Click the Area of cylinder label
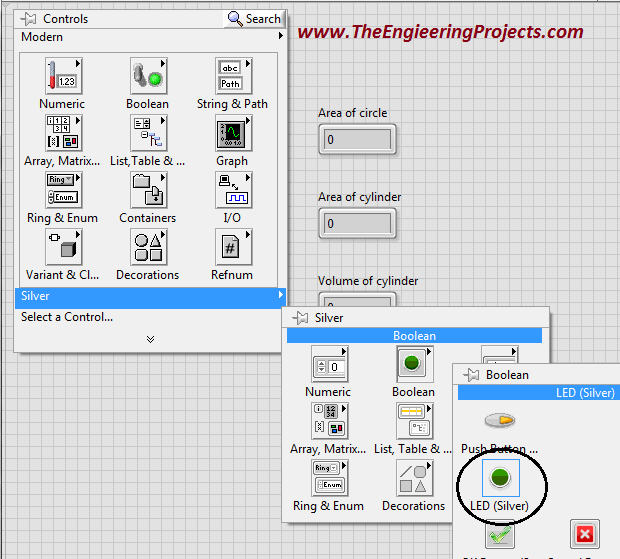This screenshot has height=559, width=620. click(359, 197)
